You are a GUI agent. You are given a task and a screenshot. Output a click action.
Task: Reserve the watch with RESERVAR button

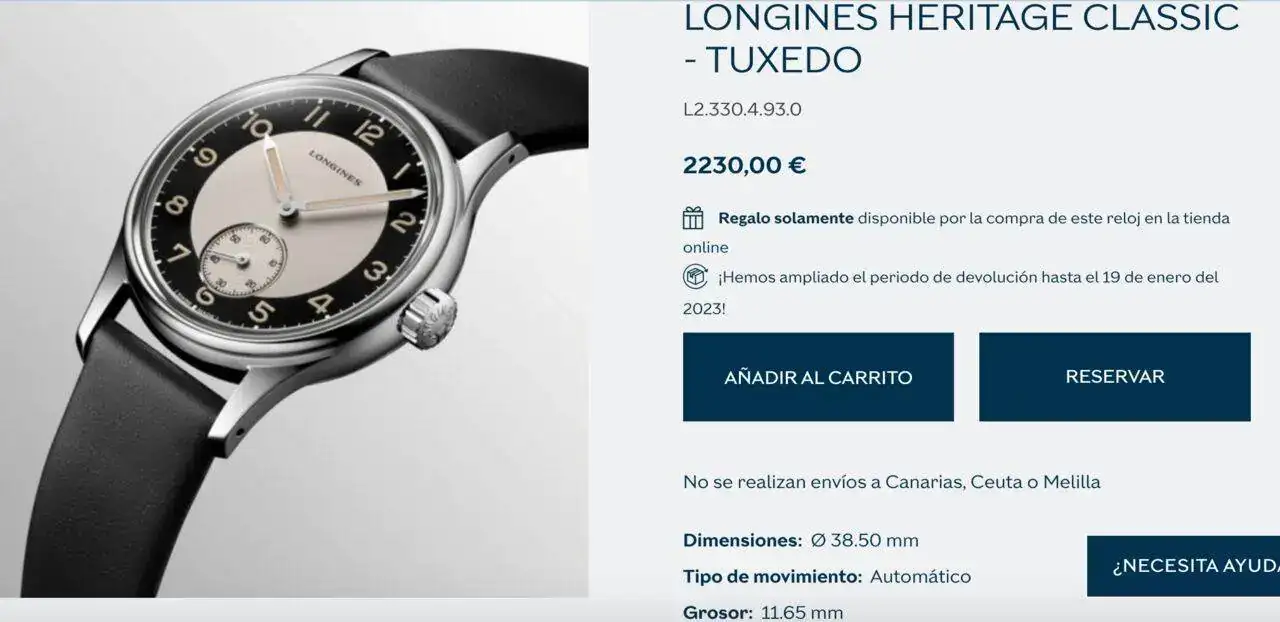coord(1115,377)
